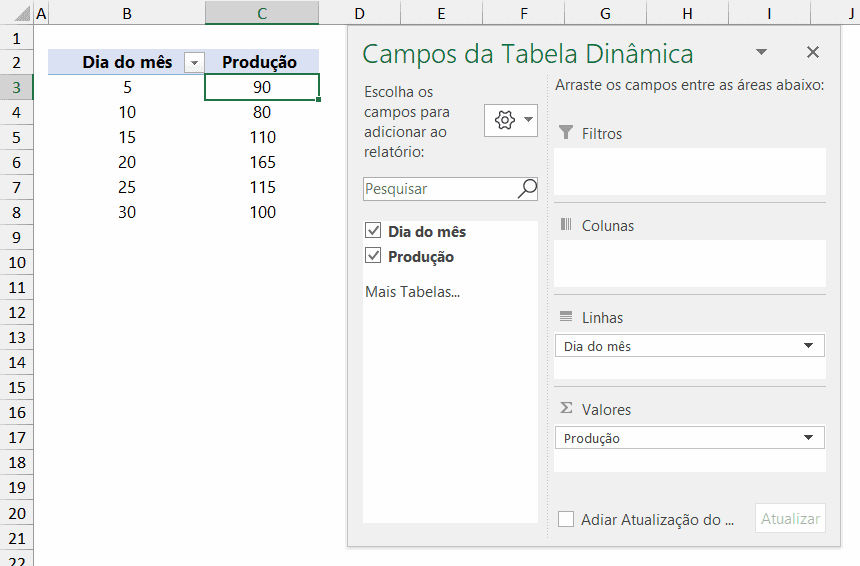Select row 10 header
Viewport: 860px width, 566px height.
click(x=16, y=263)
